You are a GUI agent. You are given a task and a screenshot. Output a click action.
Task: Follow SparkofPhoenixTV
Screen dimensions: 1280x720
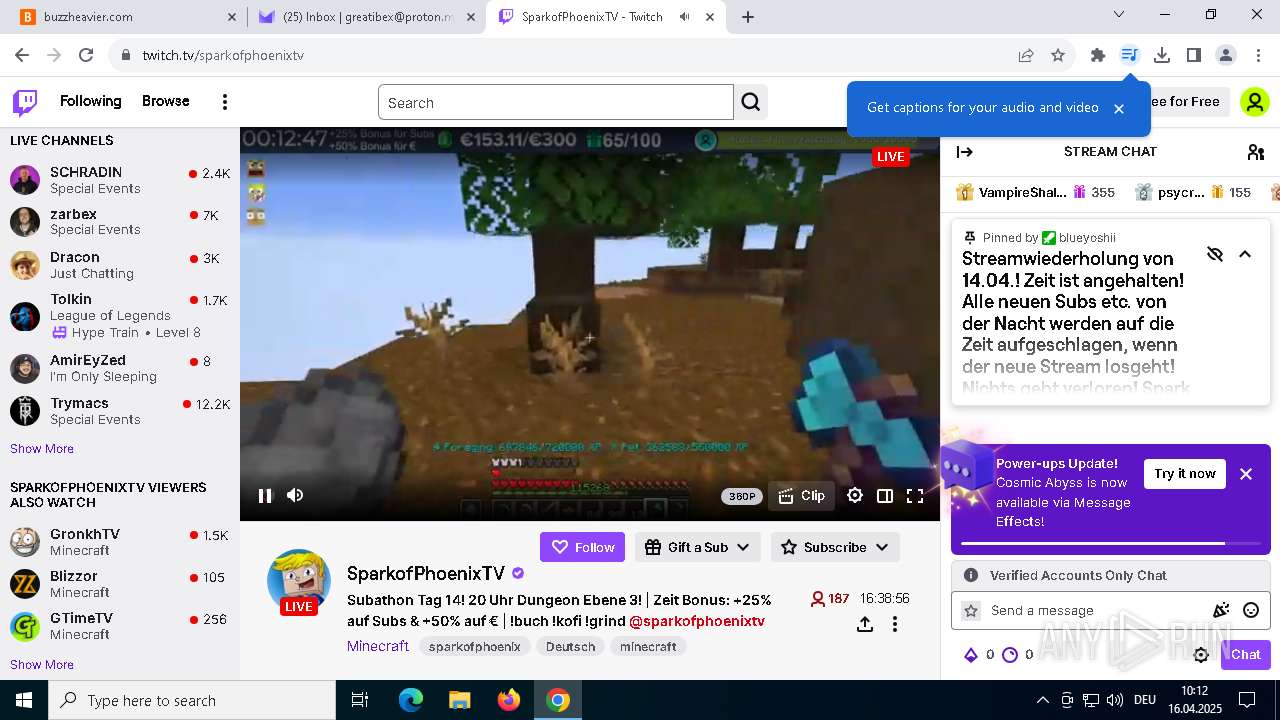pos(583,547)
